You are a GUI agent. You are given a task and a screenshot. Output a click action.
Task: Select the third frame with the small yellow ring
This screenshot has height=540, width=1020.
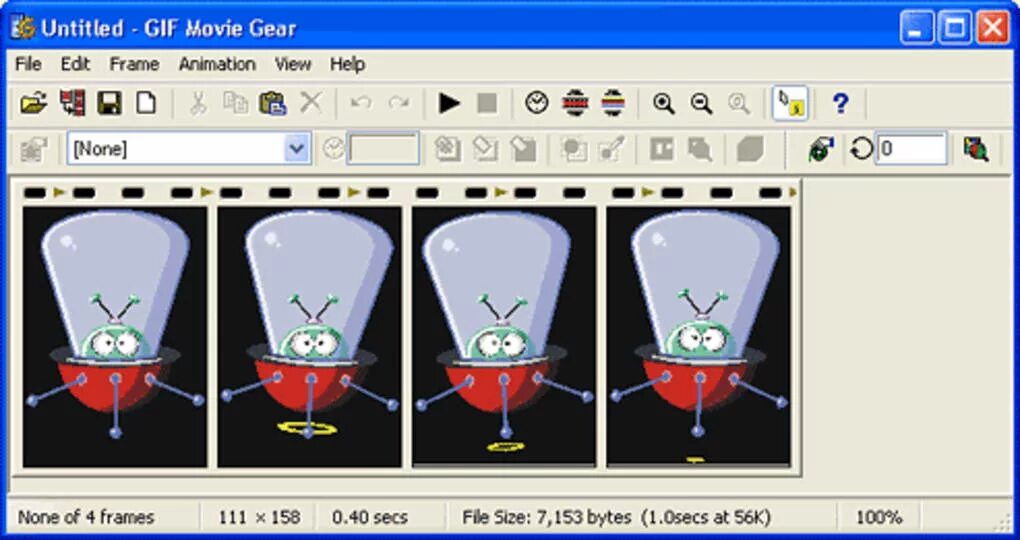pyautogui.click(x=504, y=337)
